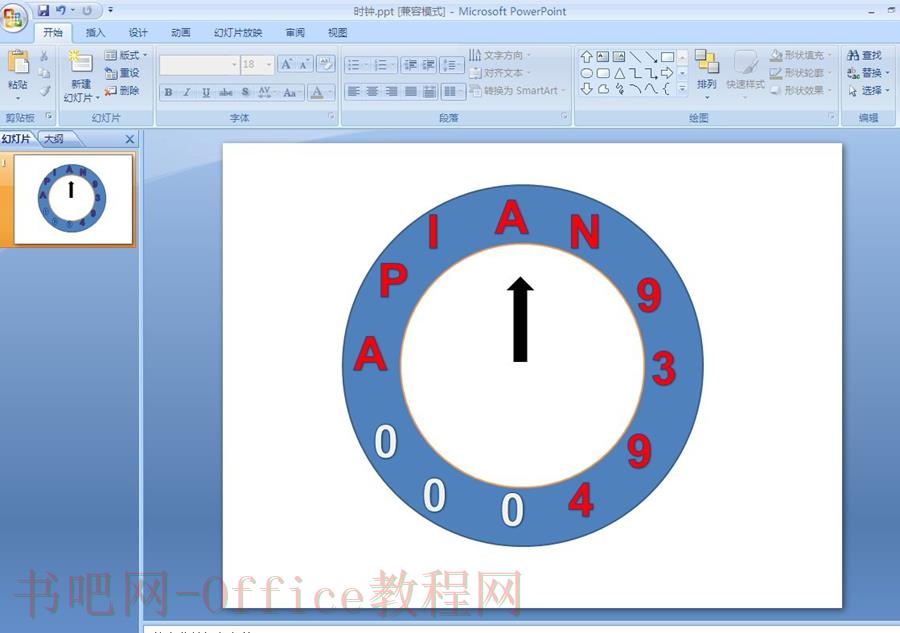
Task: Switch to the View (视图) tab
Action: pos(338,33)
